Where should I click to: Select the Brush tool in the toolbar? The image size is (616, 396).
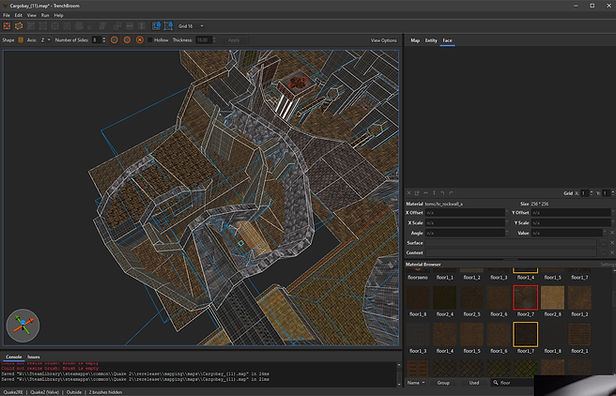(x=7, y=26)
